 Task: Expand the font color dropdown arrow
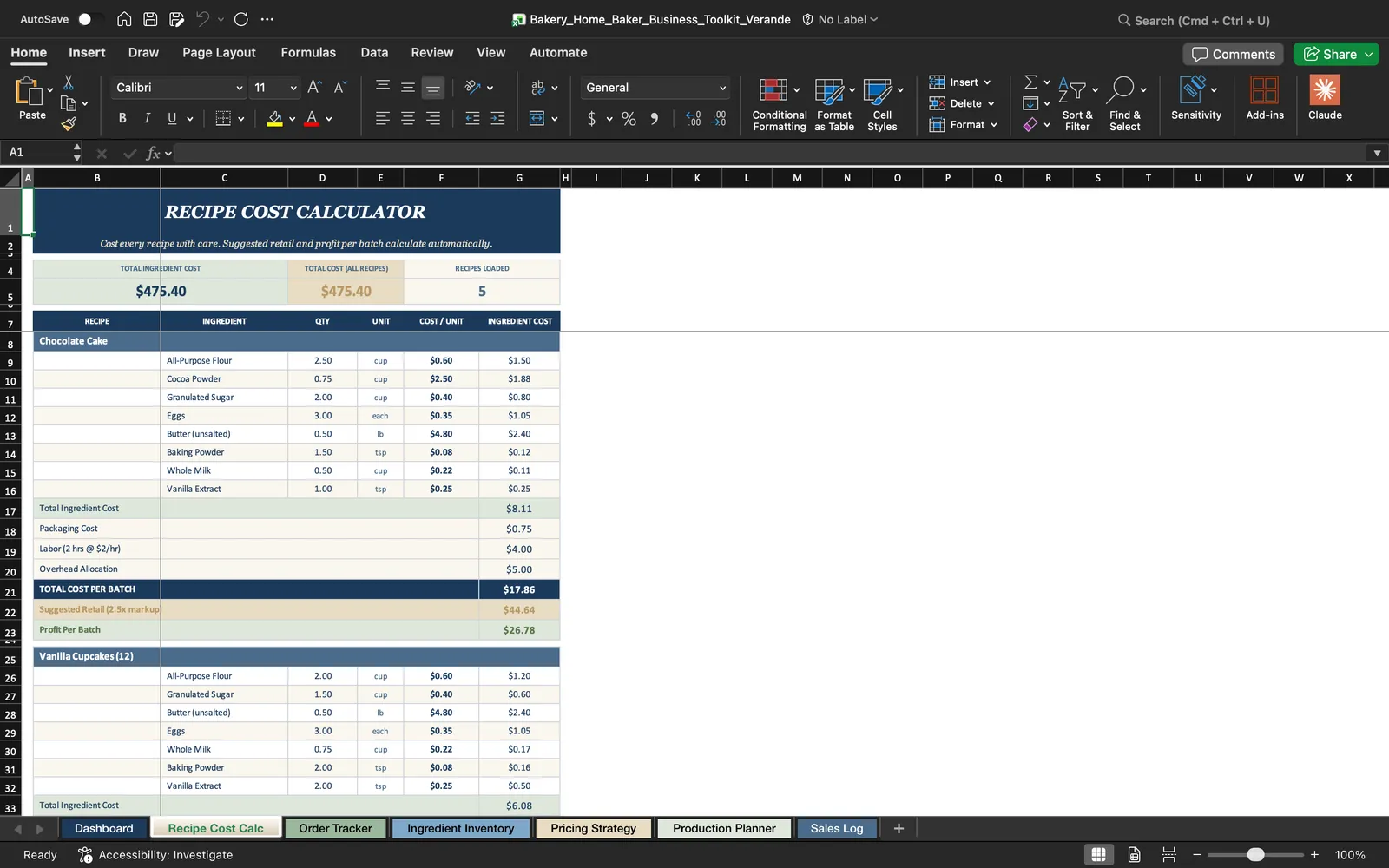click(329, 119)
